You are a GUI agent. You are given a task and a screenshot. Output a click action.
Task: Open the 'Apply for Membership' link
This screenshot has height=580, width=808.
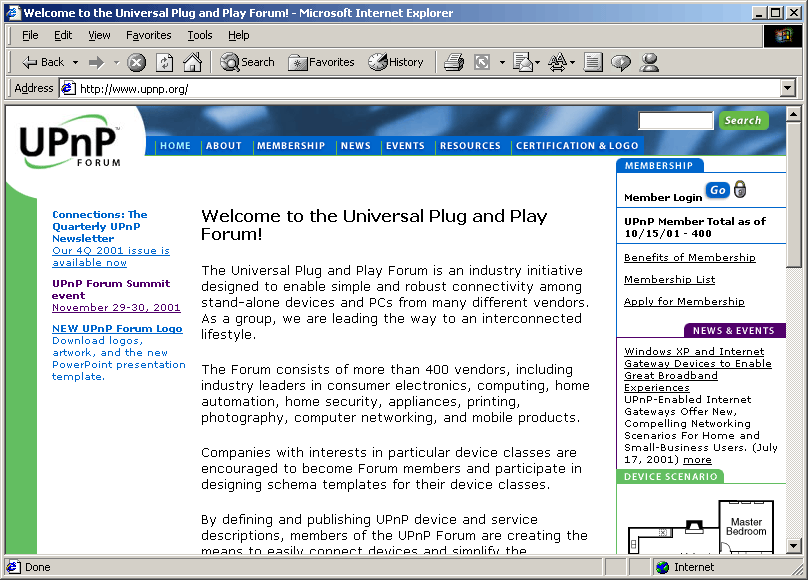coord(684,302)
